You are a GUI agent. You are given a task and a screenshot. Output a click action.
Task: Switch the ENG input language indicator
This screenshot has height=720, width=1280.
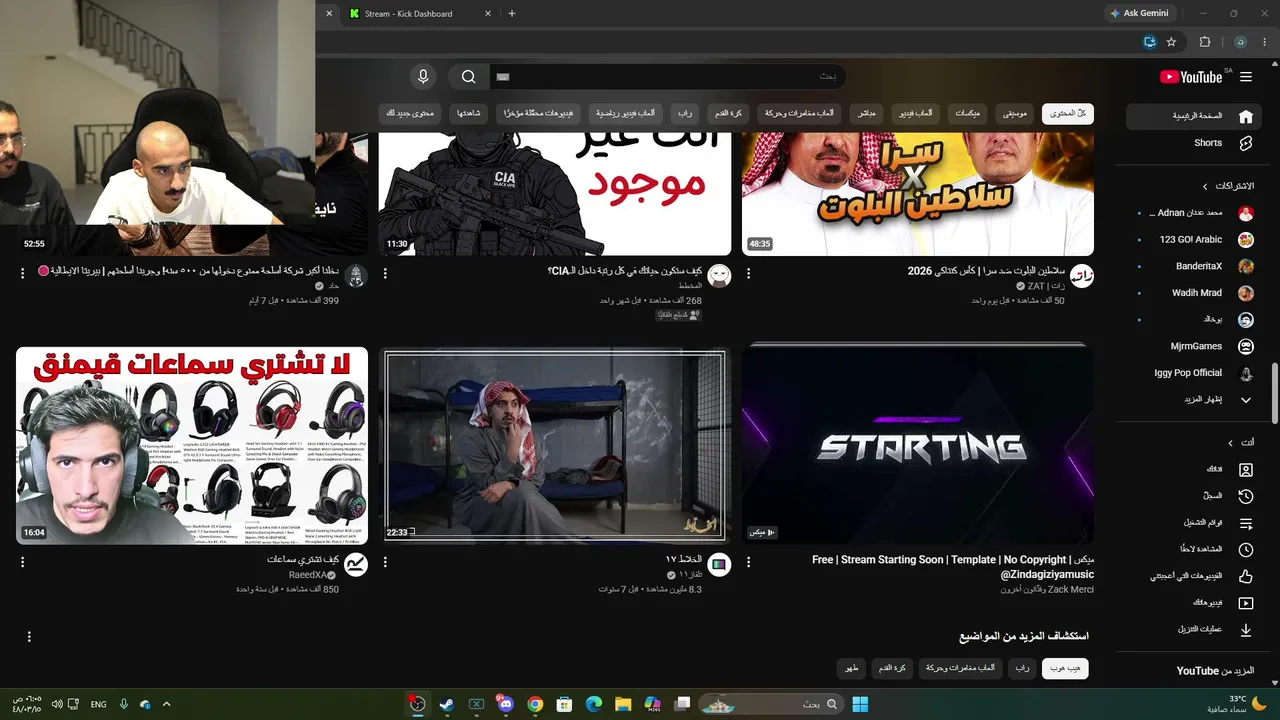(98, 704)
